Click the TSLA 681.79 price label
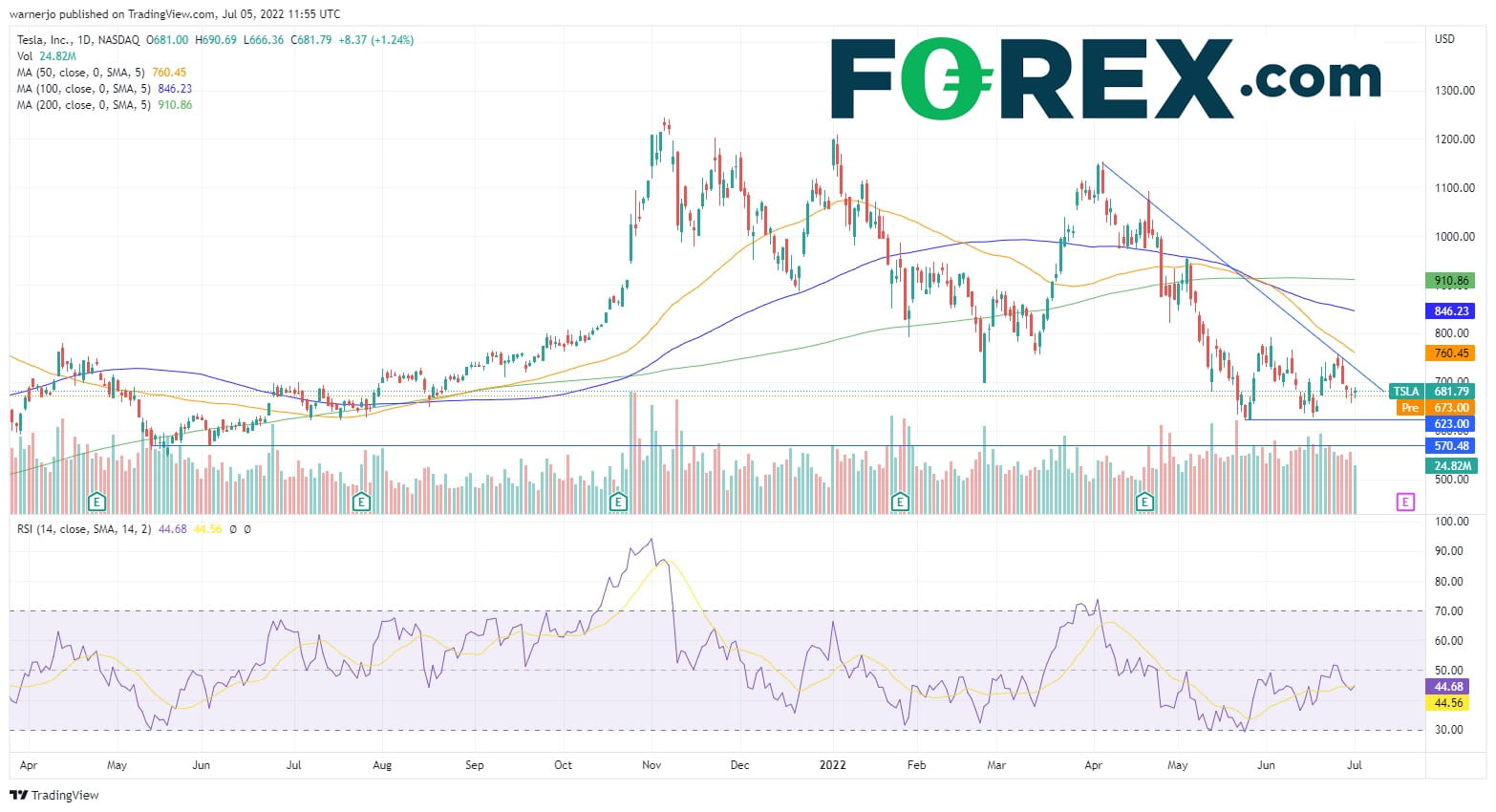This screenshot has width=1496, height=812. tap(1430, 391)
